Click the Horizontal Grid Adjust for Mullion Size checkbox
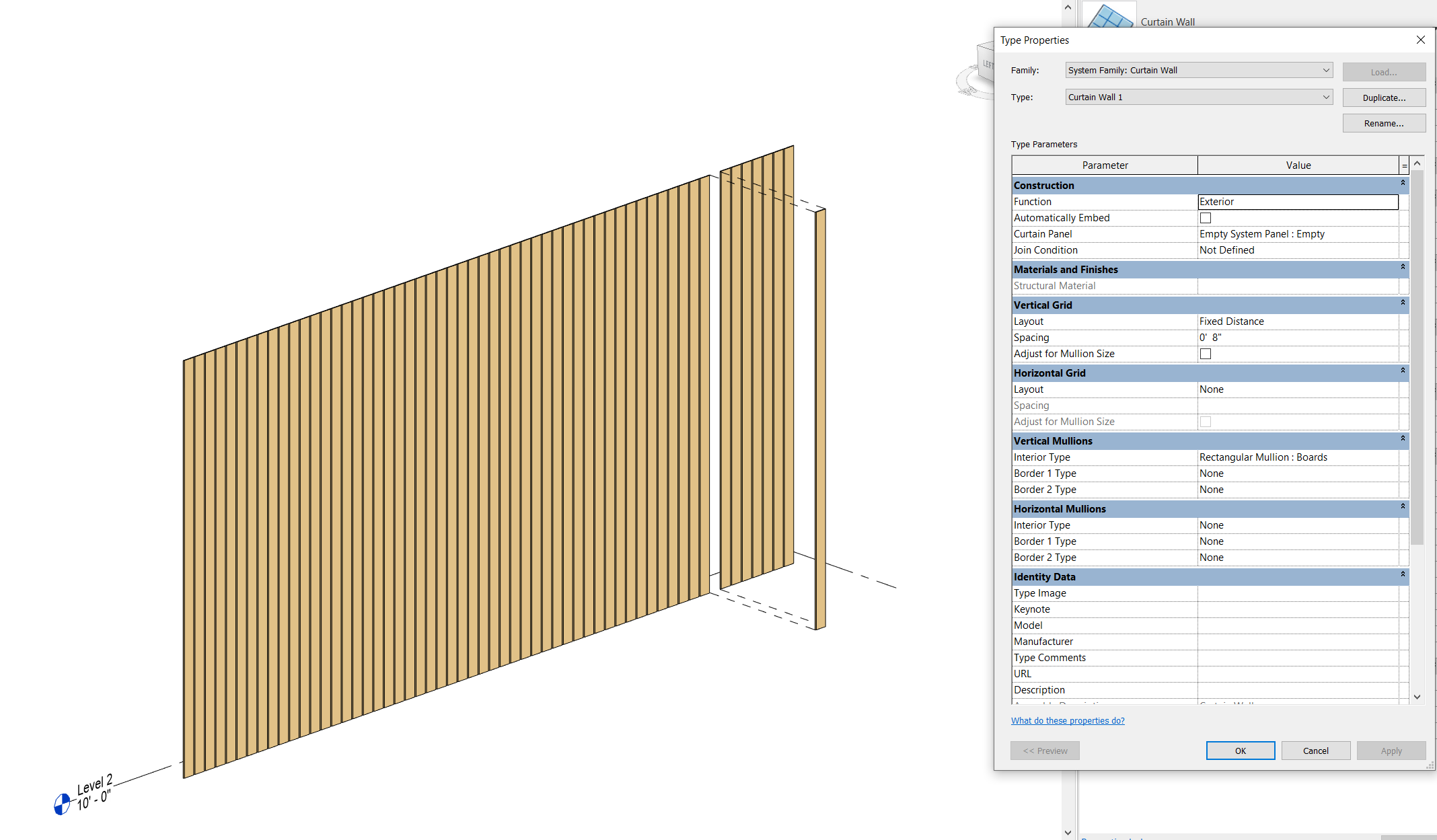The height and width of the screenshot is (840, 1437). point(1206,421)
